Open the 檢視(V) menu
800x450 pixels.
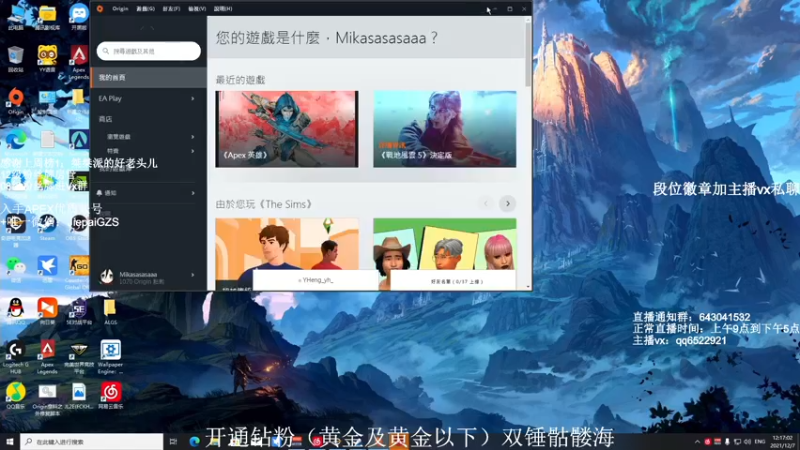197,9
